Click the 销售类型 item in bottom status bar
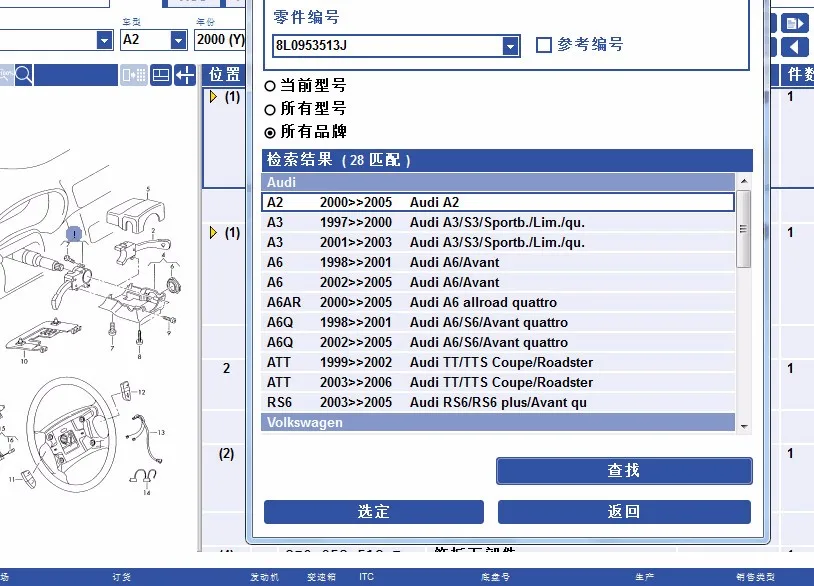Viewport: 814px width, 586px height. 755,577
